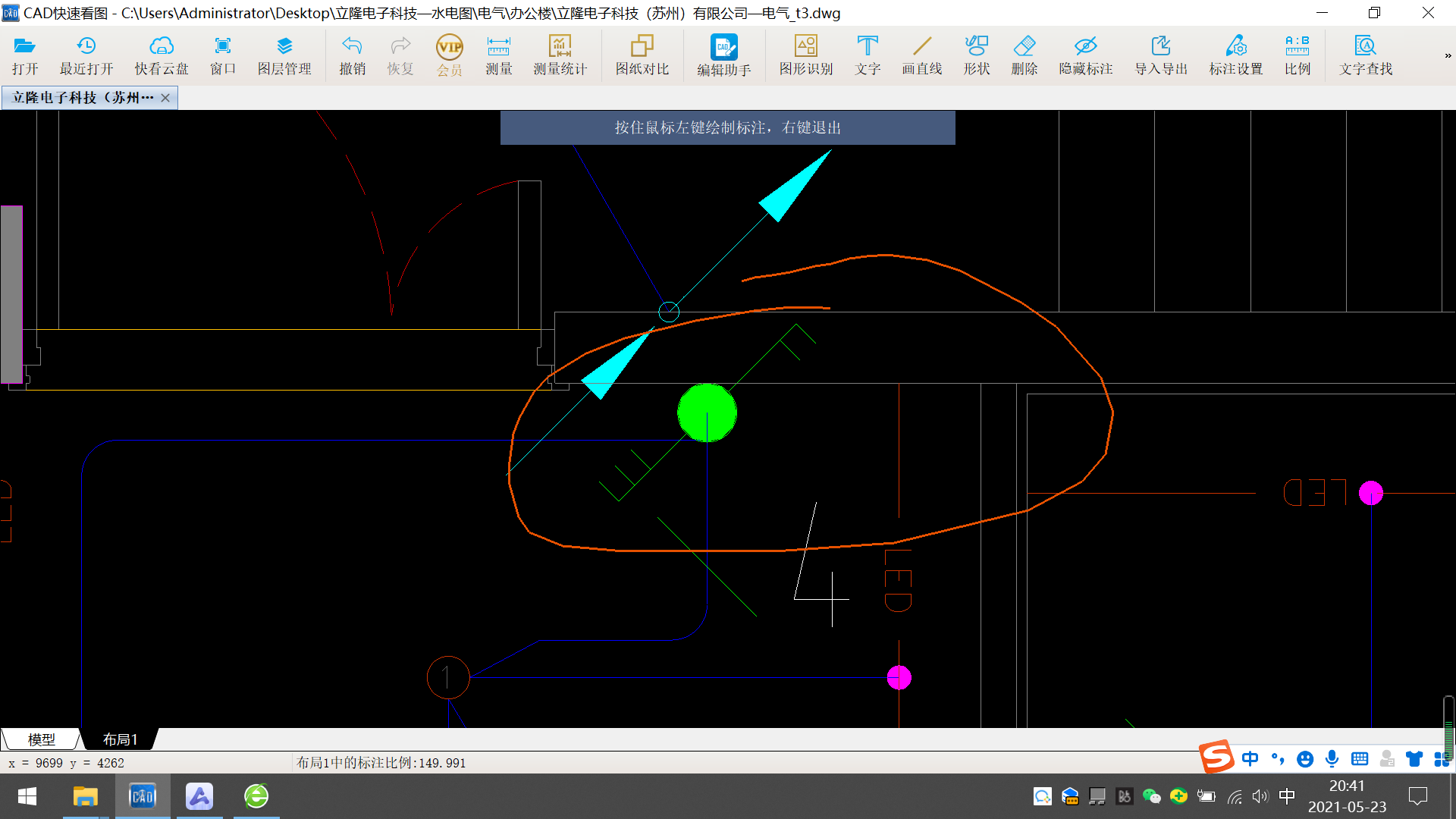The height and width of the screenshot is (819, 1456).
Task: Click the hint banner 按住鼠标左键绘制标注
Action: pos(727,127)
